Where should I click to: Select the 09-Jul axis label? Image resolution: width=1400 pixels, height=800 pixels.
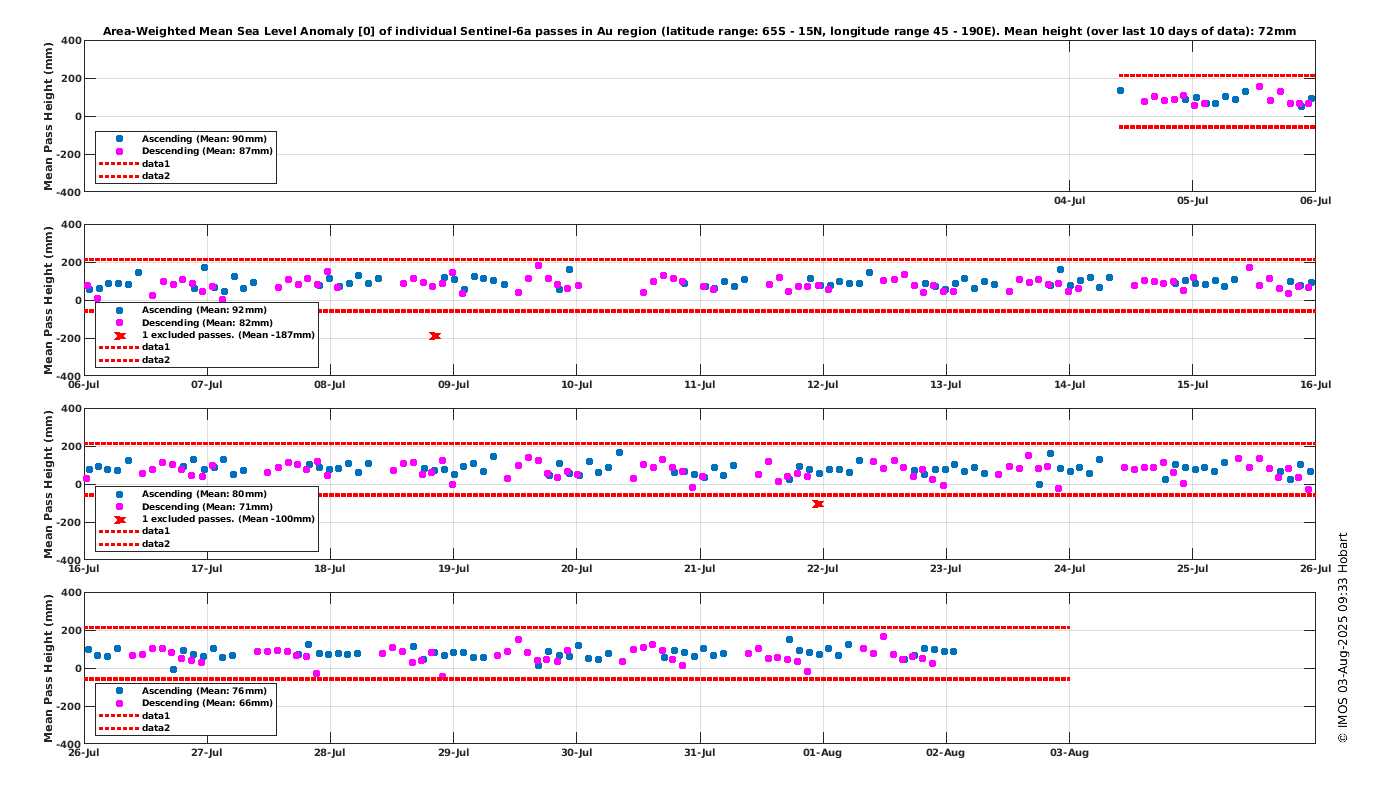point(453,385)
